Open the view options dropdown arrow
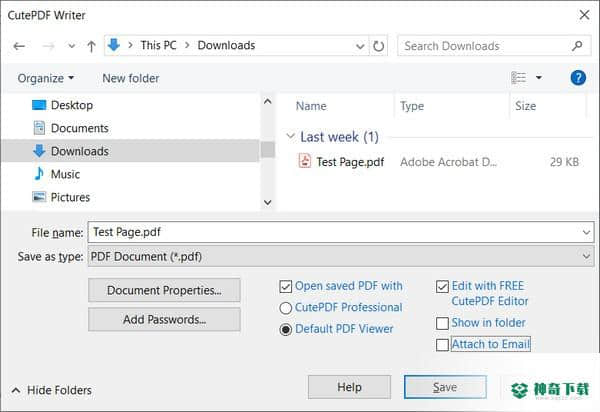Viewport: 600px width, 412px height. [539, 78]
